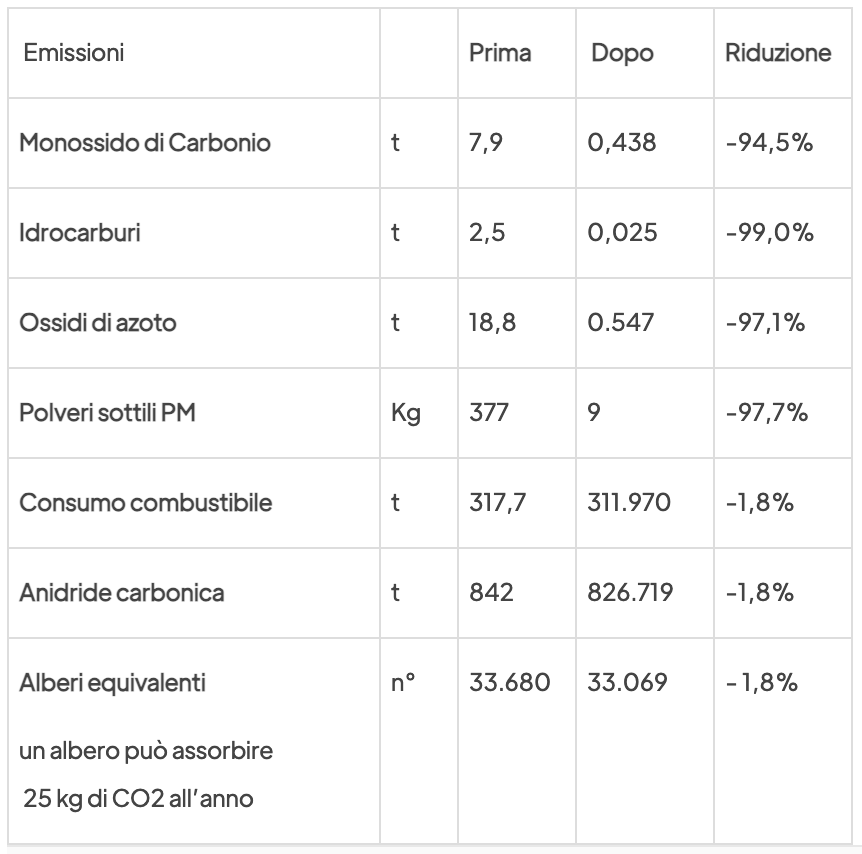Select the n° unit cell
Viewport: 862px width, 854px height.
click(403, 684)
